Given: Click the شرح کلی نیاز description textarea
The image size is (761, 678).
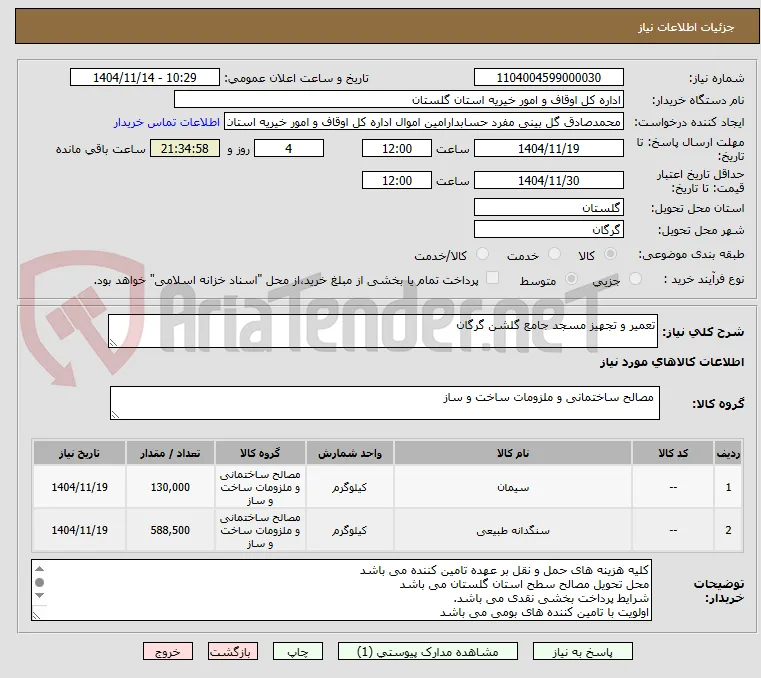Looking at the screenshot, I should [382, 331].
